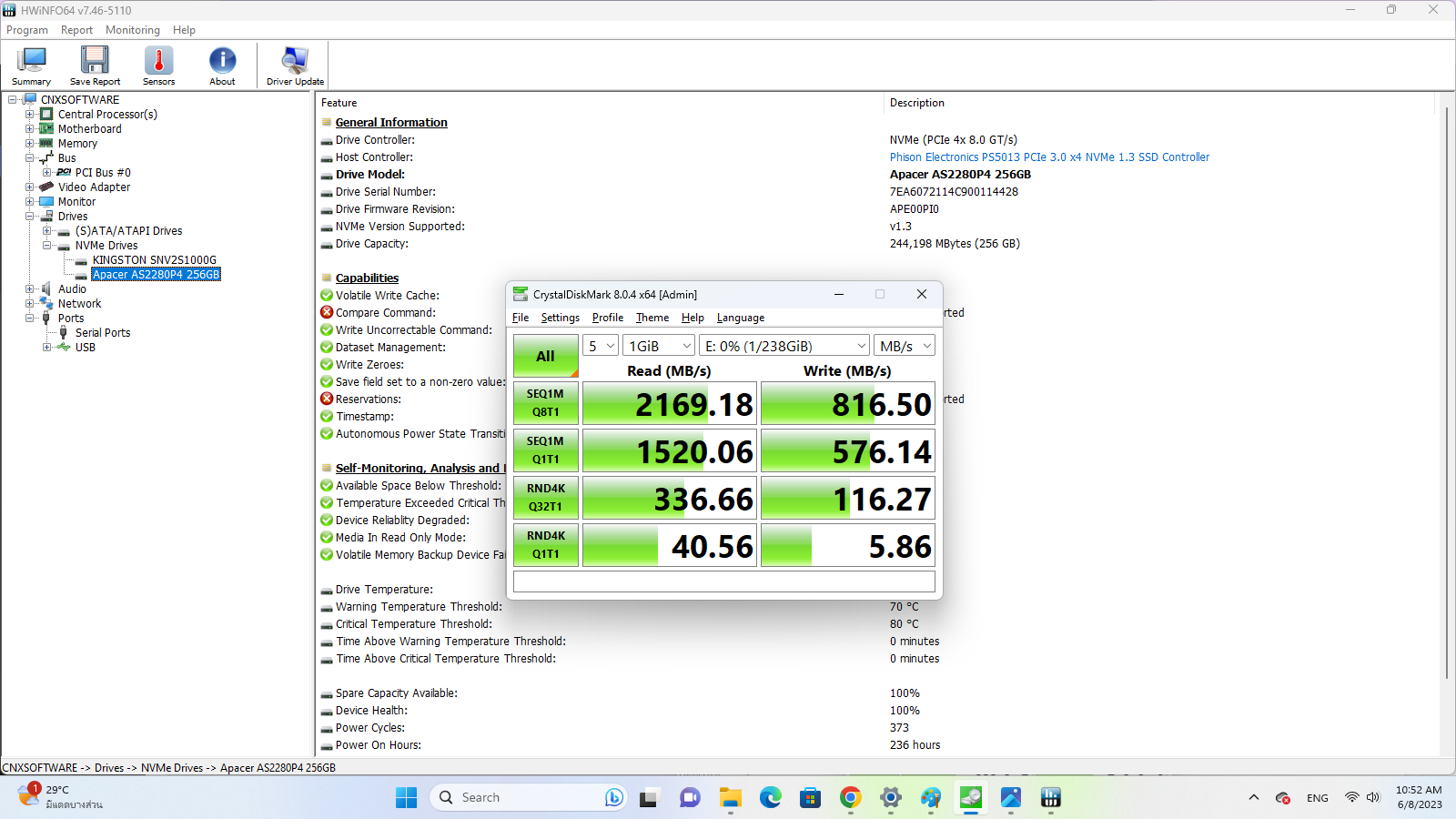Show hidden system tray icons
This screenshot has height=819, width=1456.
(x=1254, y=798)
